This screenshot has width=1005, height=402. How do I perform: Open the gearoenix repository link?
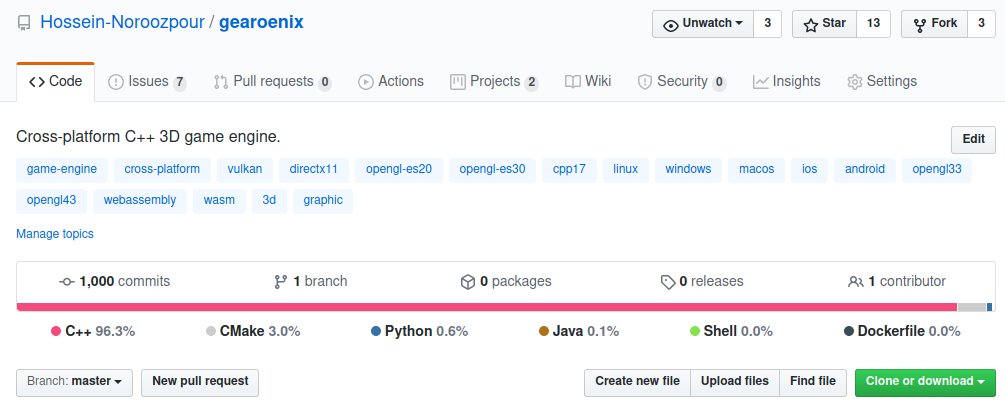tap(262, 22)
